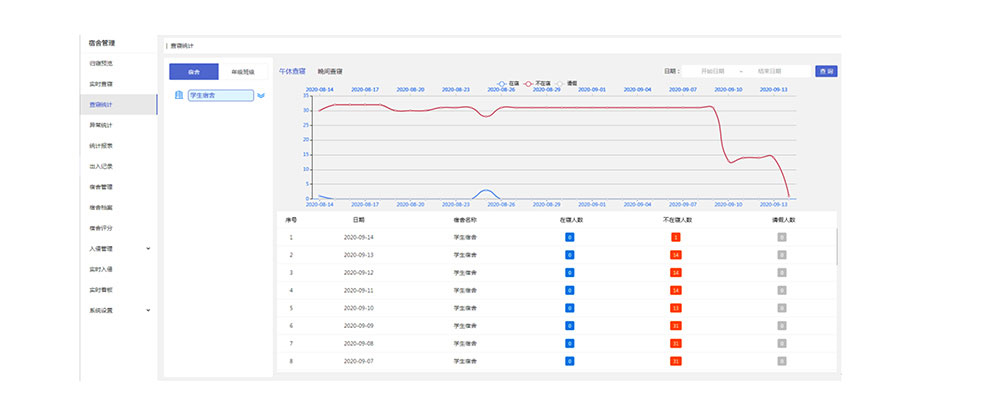Switch to the 晚间查寝 tab
The width and height of the screenshot is (1000, 403).
[331, 72]
